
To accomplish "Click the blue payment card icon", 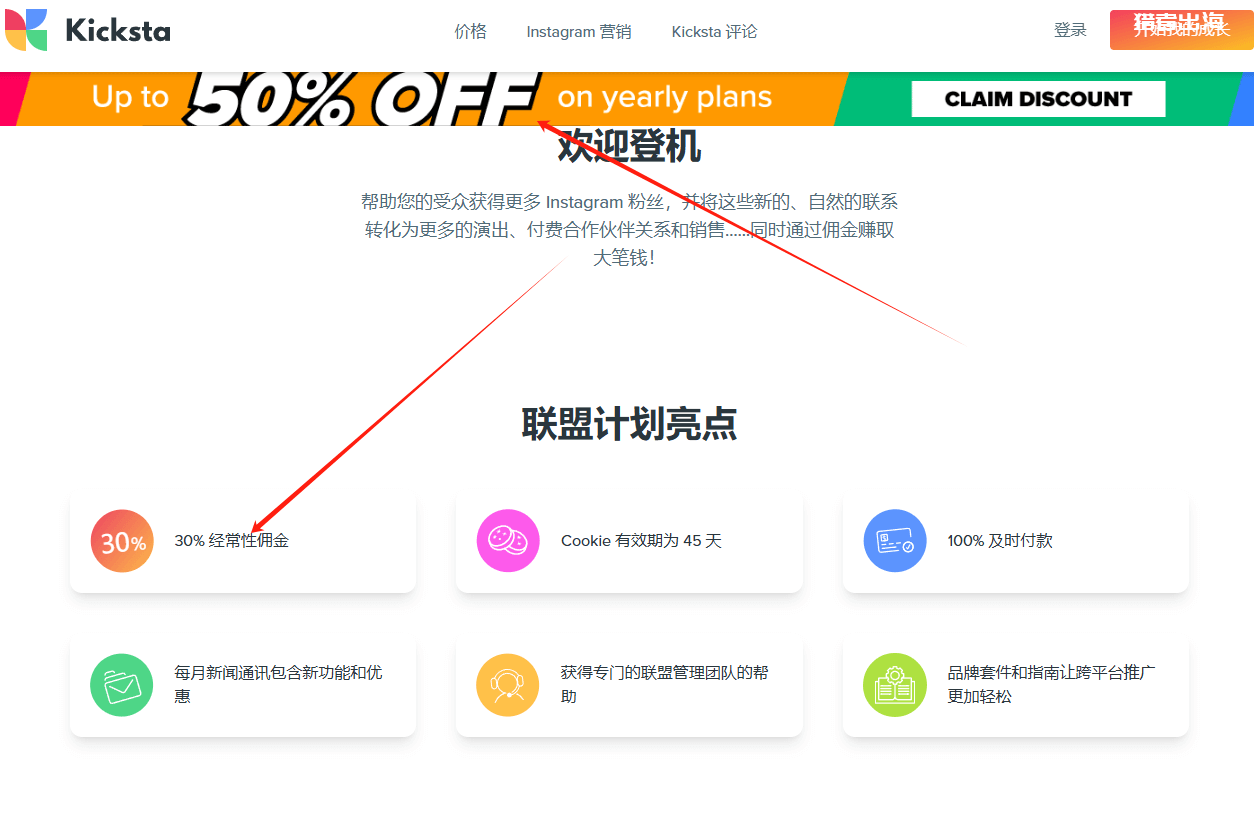I will pyautogui.click(x=895, y=541).
